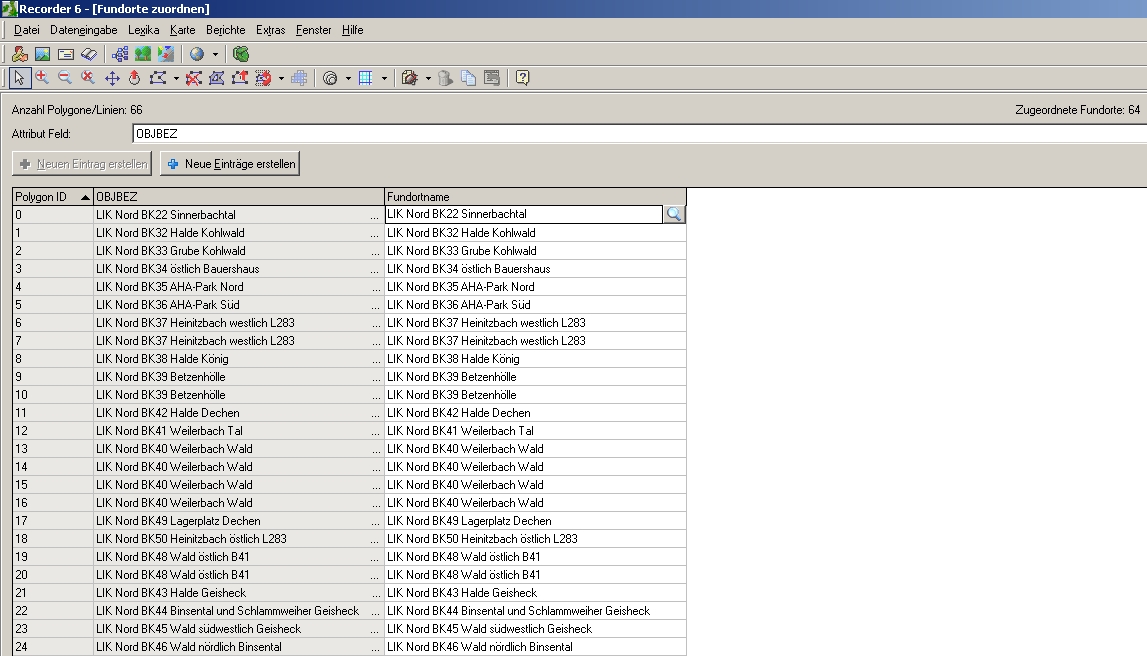
Task: Select the zoom out magnifier tool
Action: click(x=65, y=78)
